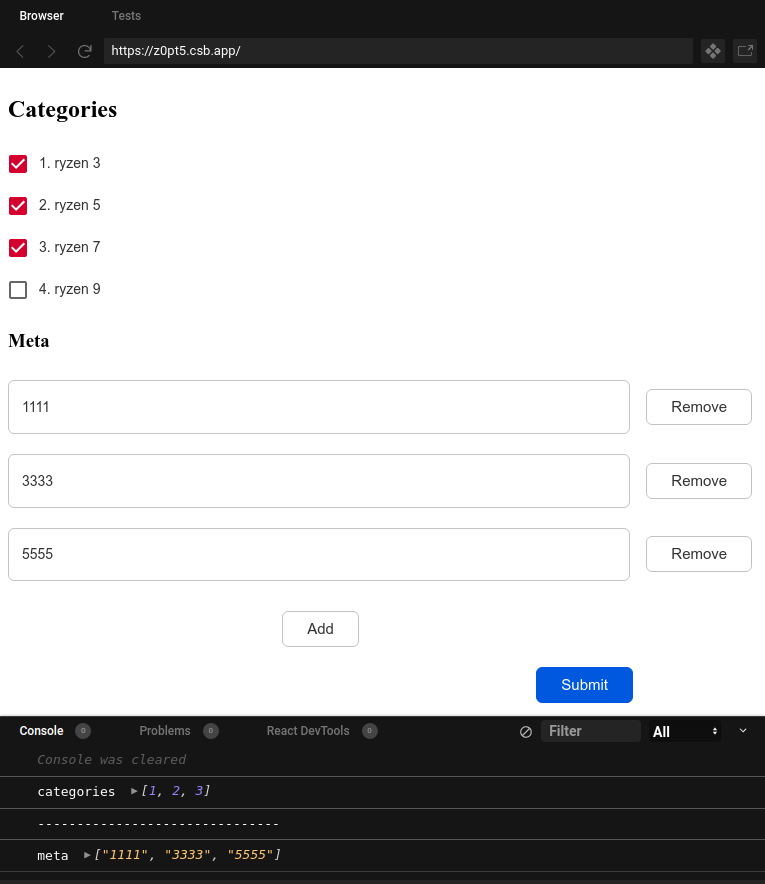
Task: Uncheck the ryzen 3 checkbox
Action: pyautogui.click(x=18, y=164)
